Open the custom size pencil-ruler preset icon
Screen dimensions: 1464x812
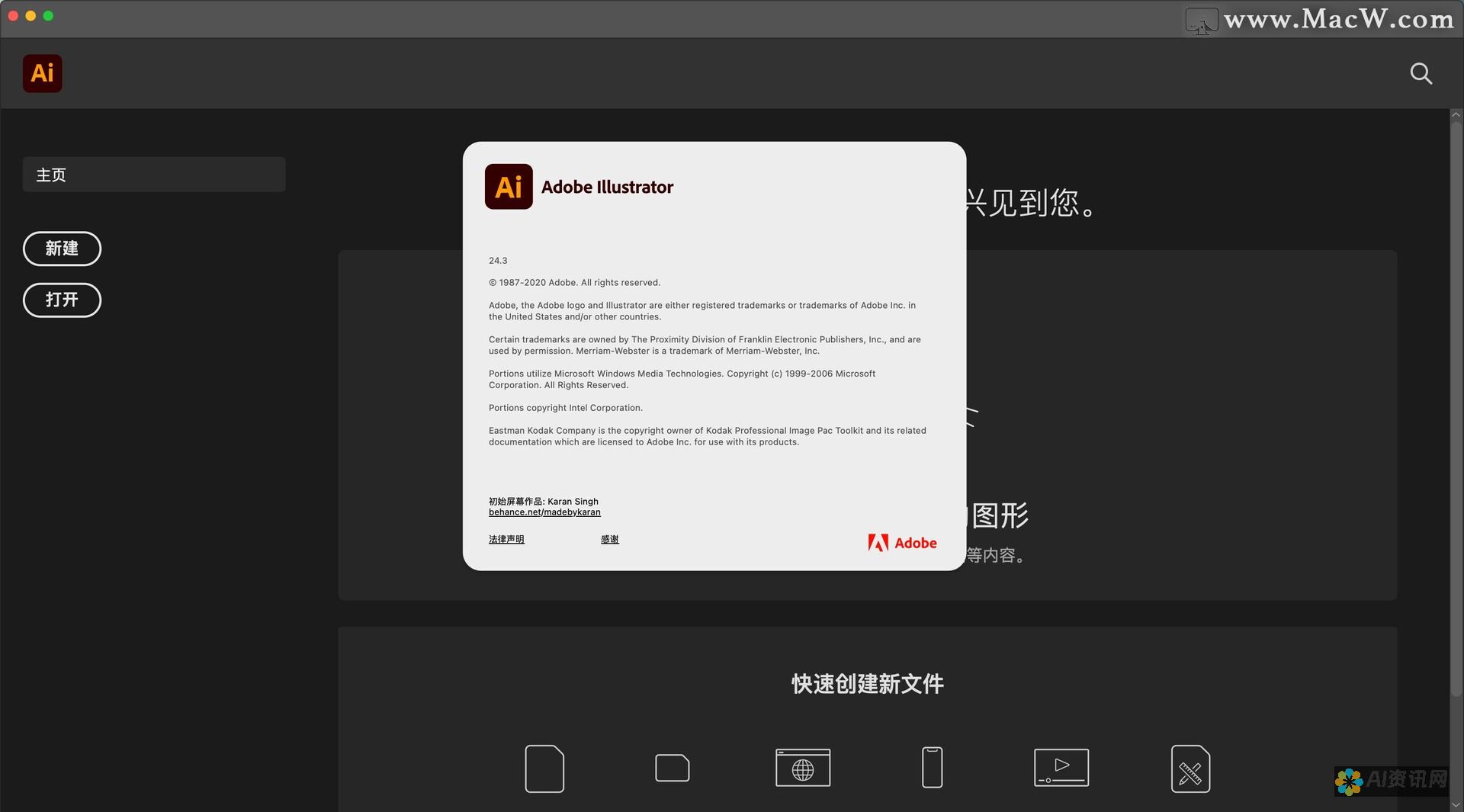pyautogui.click(x=1190, y=769)
